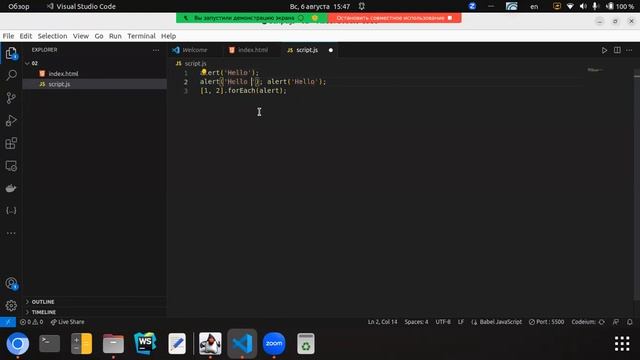Stop screen sharing red button
Viewport: 640px width, 360px height.
[x=394, y=18]
